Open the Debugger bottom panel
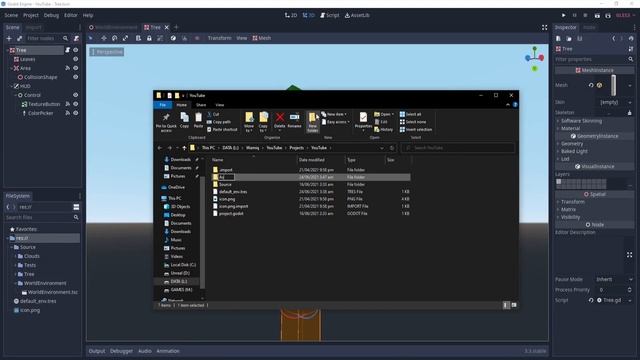The image size is (640, 360). [x=121, y=351]
